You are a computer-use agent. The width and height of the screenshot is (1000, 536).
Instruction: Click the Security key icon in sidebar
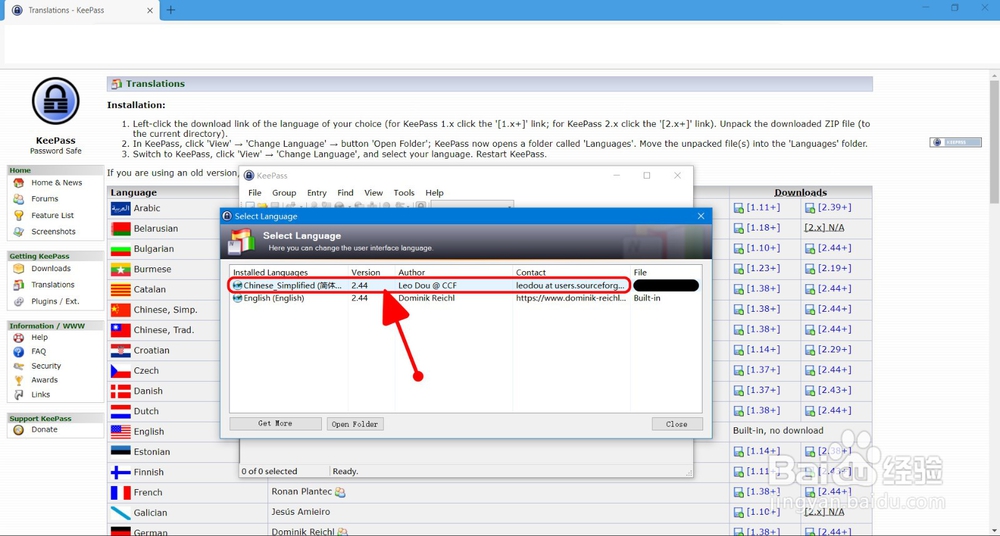[x=18, y=366]
